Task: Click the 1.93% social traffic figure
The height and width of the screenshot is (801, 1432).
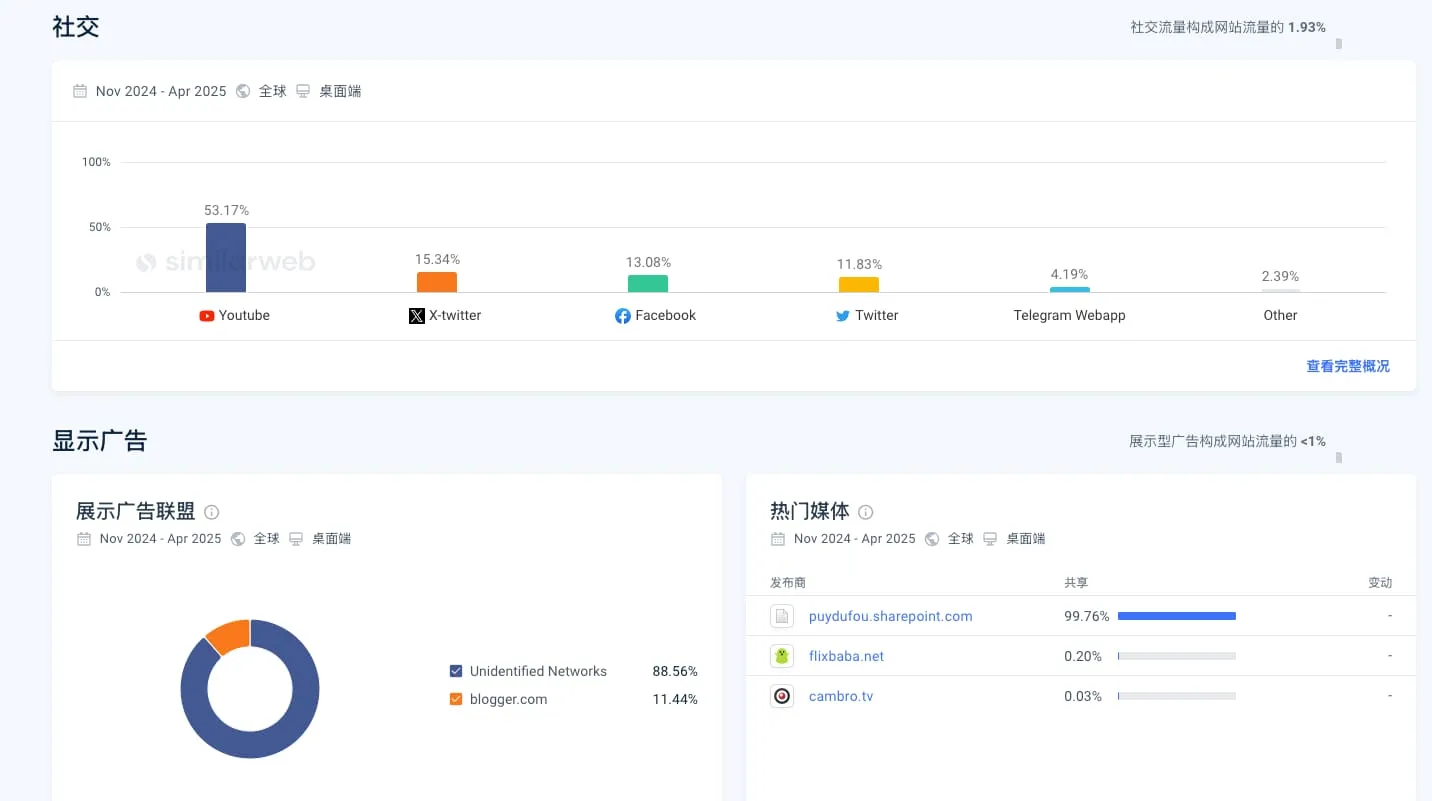Action: [x=1307, y=28]
